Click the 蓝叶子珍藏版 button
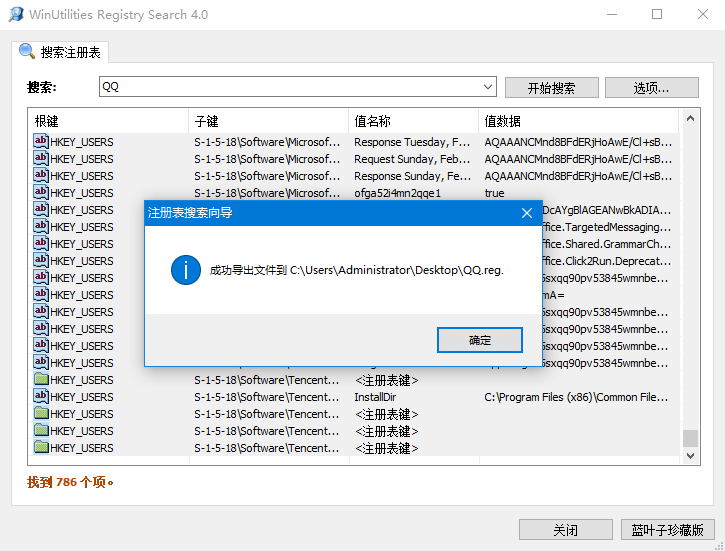The width and height of the screenshot is (725, 551). (668, 530)
